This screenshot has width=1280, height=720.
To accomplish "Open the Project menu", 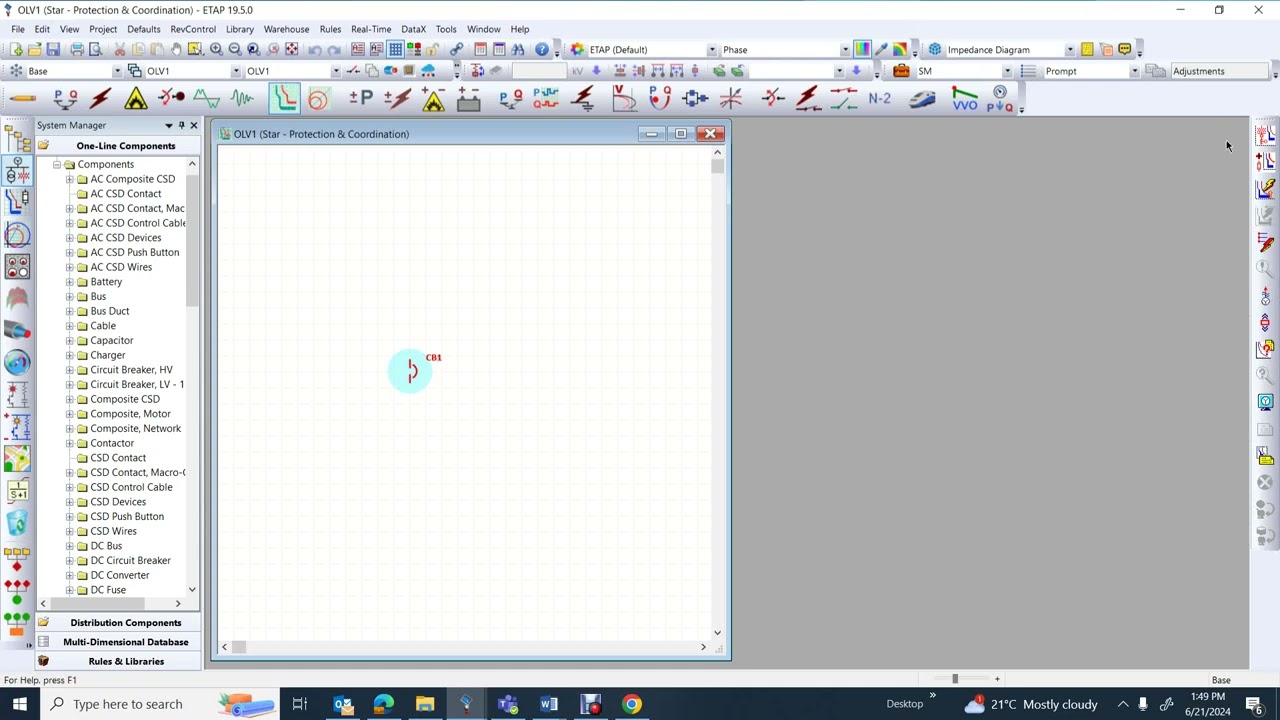I will (103, 29).
